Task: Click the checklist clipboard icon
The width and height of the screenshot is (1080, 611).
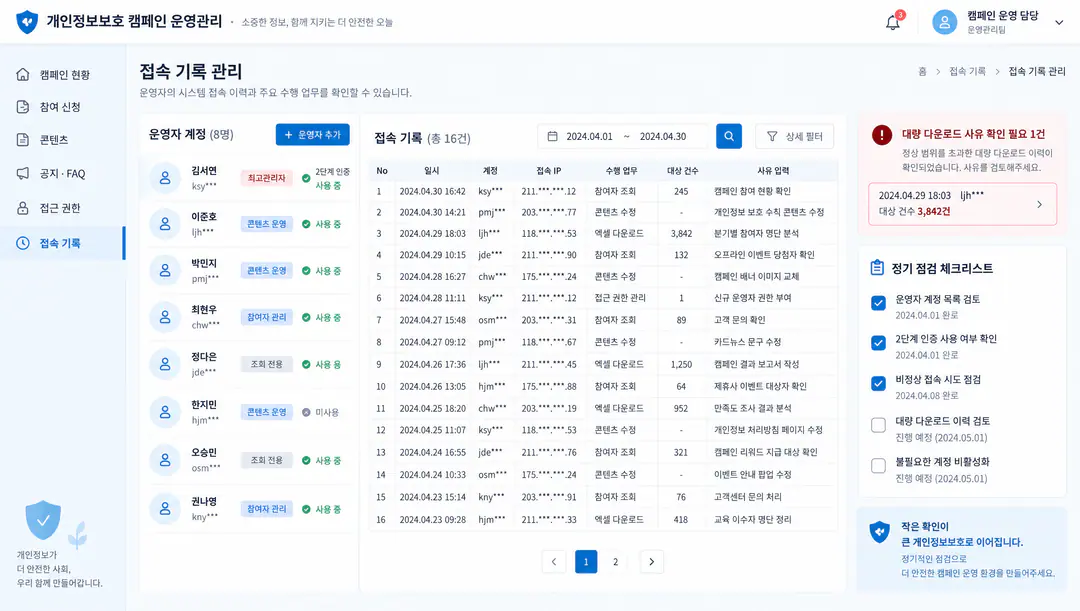Action: pos(877,267)
